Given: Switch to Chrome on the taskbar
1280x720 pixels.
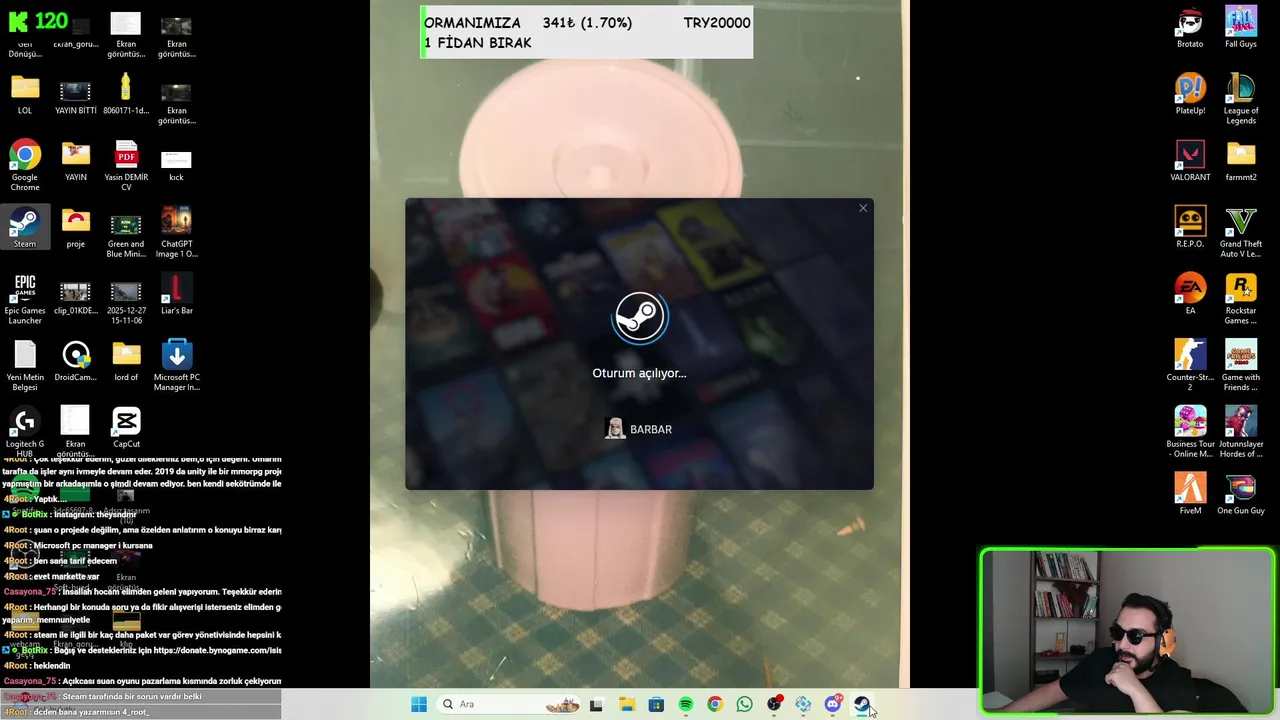Looking at the screenshot, I should [x=714, y=705].
